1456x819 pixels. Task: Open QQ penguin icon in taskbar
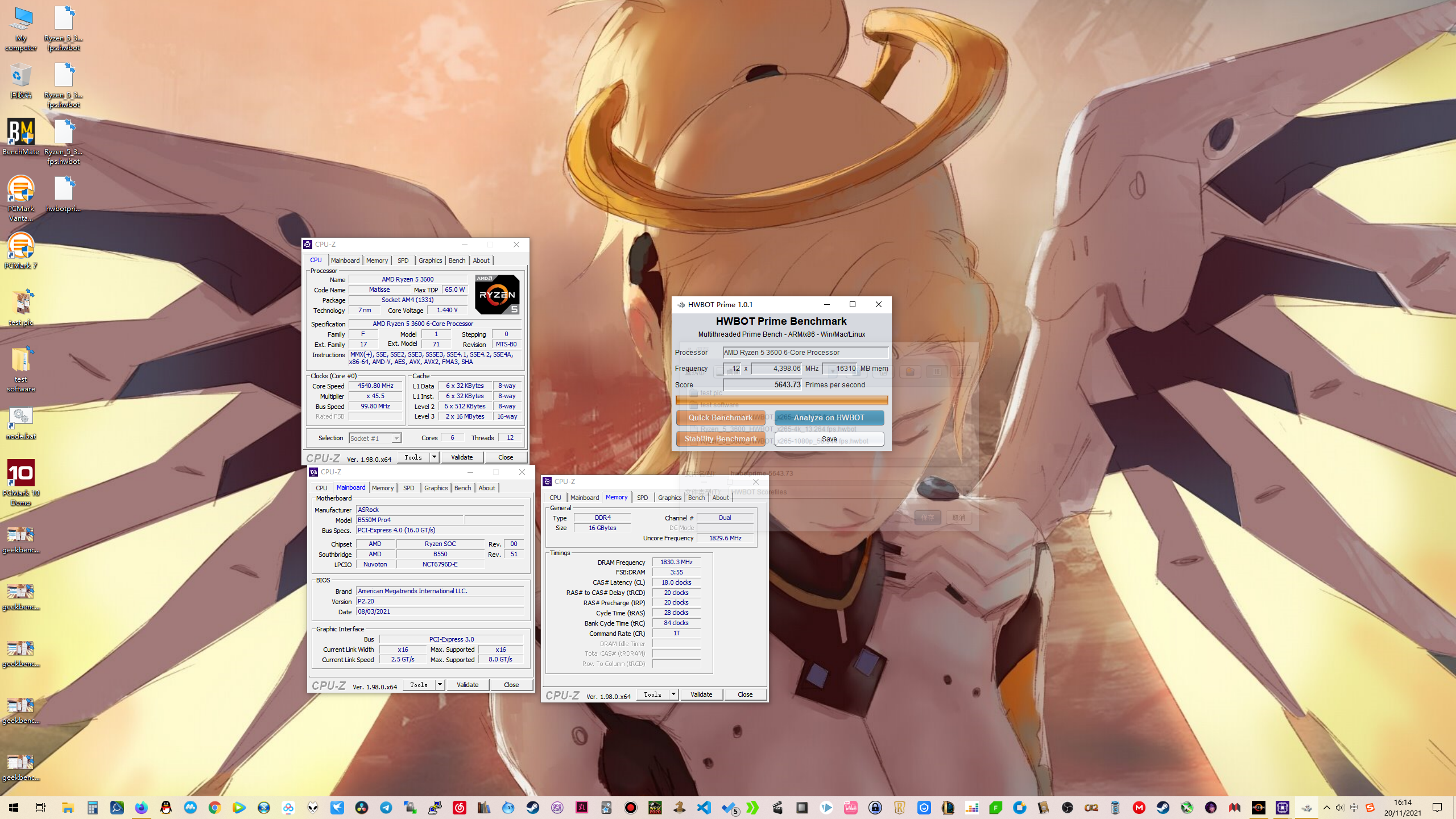pos(166,808)
